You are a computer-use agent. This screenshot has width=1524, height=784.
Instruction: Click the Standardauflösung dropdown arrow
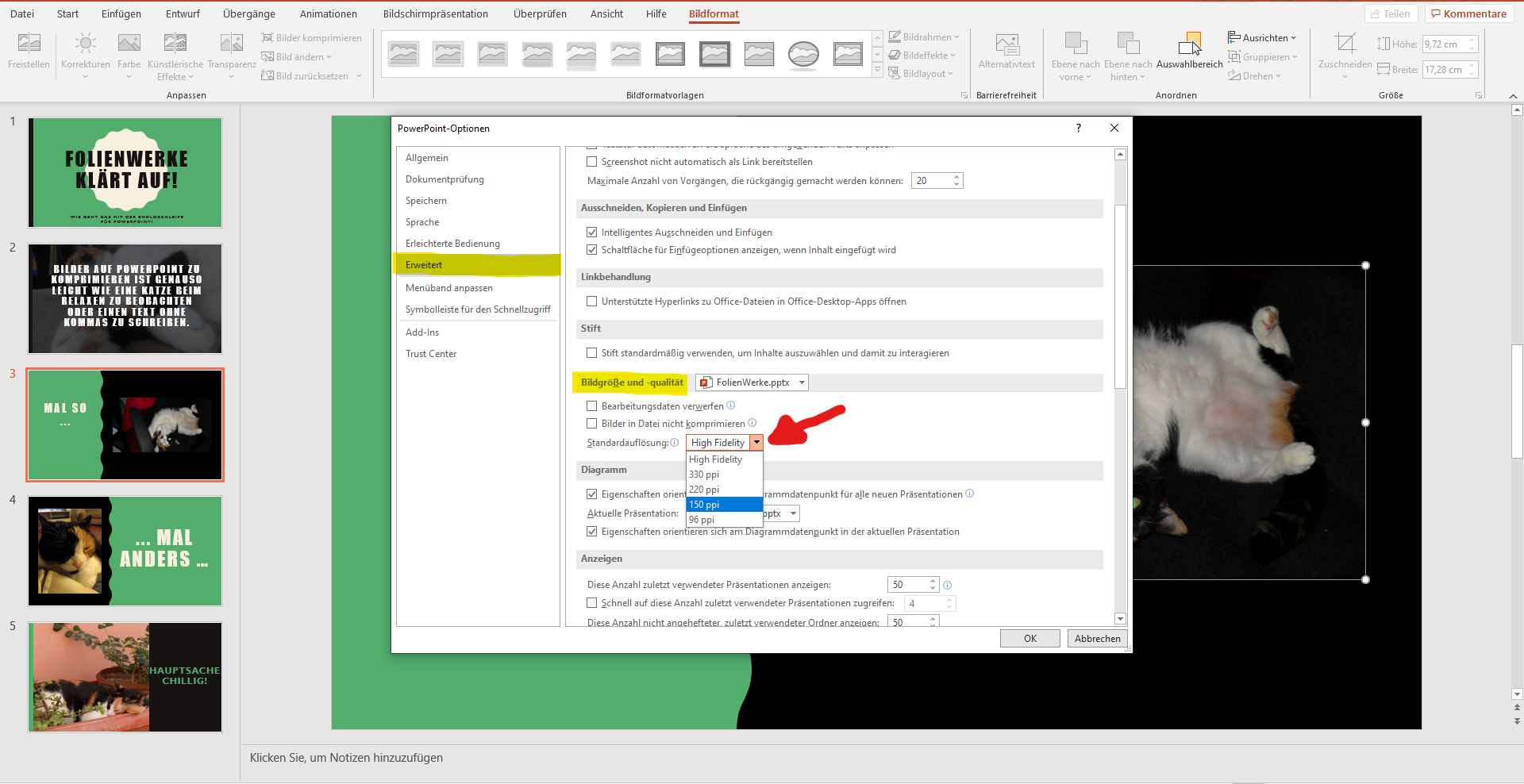[x=756, y=443]
